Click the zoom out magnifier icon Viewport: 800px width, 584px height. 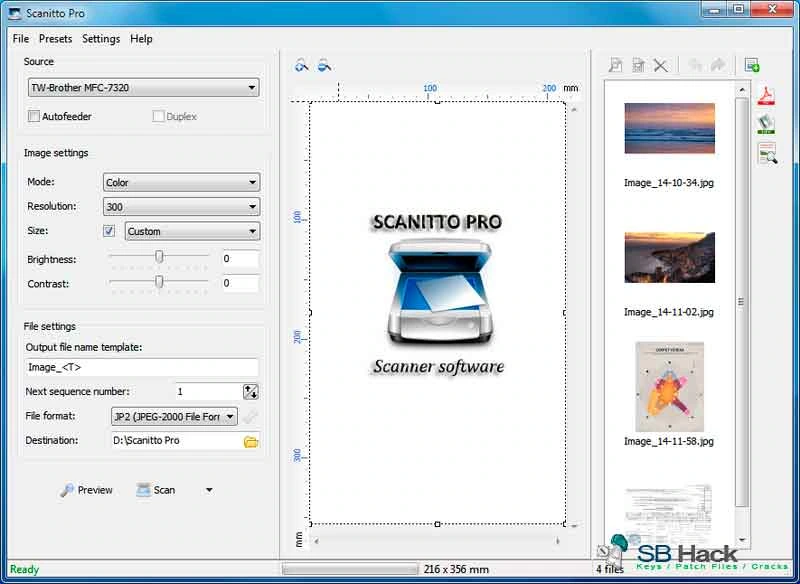click(324, 65)
